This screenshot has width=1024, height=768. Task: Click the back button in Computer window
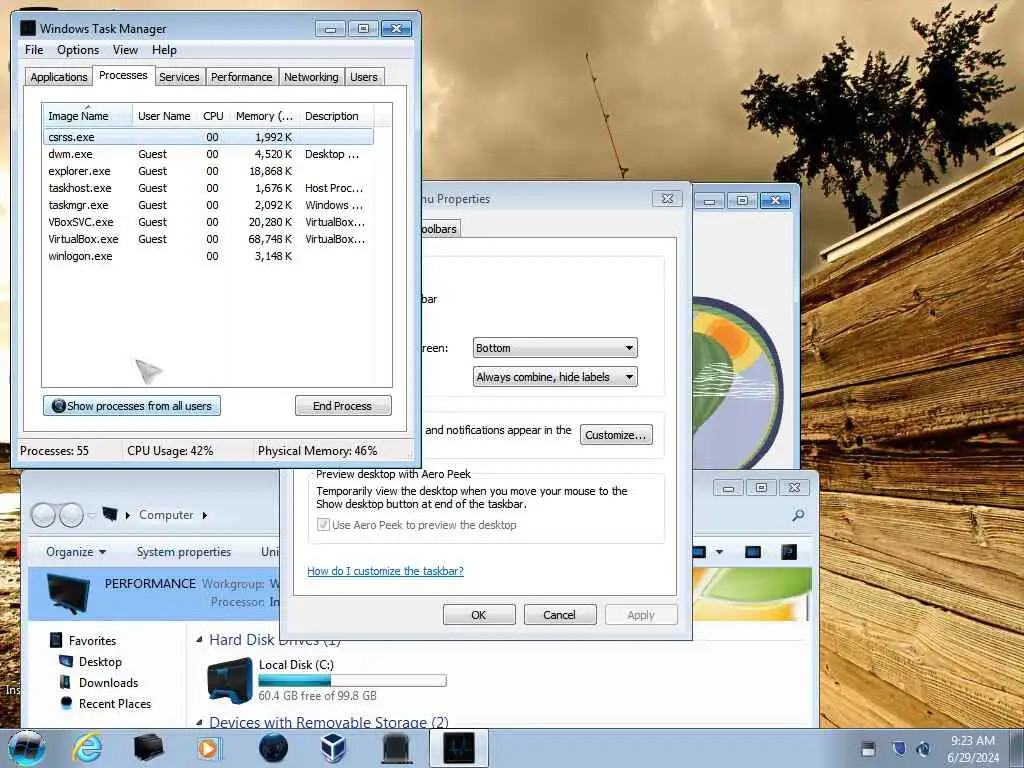[x=43, y=515]
